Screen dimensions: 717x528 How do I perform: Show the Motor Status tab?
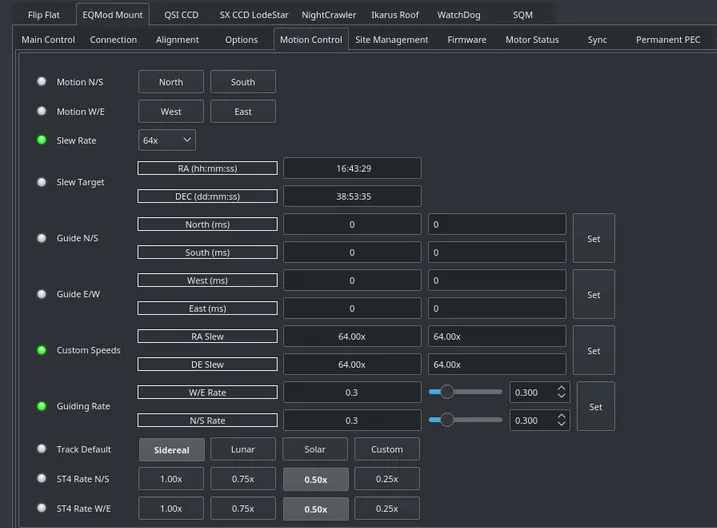tap(532, 40)
